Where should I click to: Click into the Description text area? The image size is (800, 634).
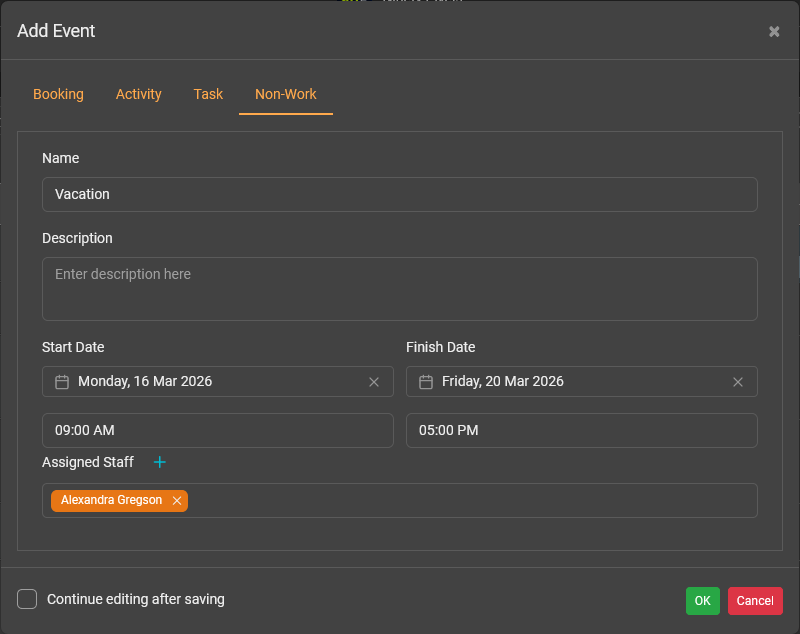click(399, 289)
